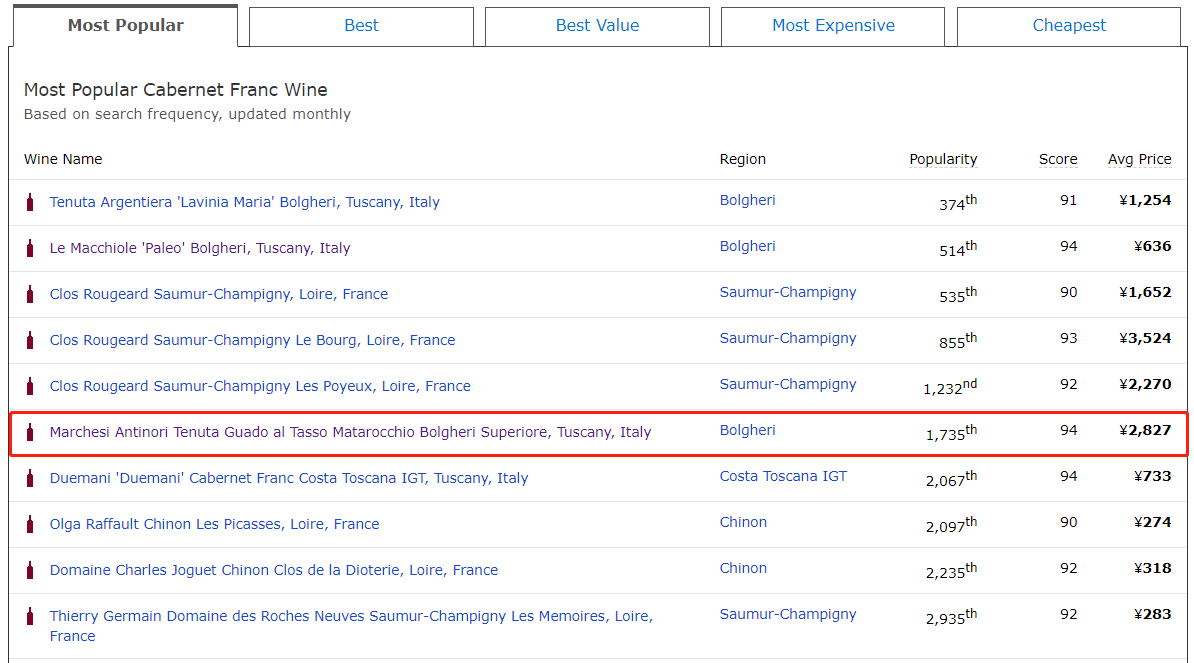Click the ¥283 average price
Viewport: 1194px width, 663px height.
[x=1152, y=614]
